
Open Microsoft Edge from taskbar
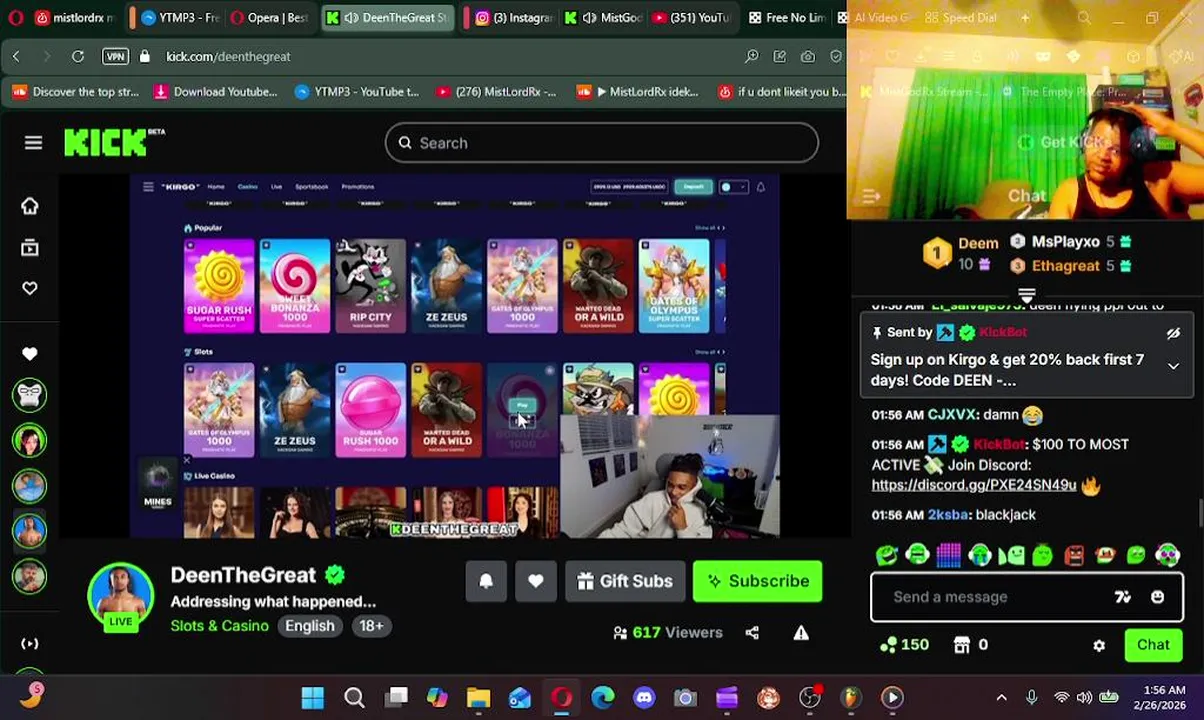[x=602, y=697]
